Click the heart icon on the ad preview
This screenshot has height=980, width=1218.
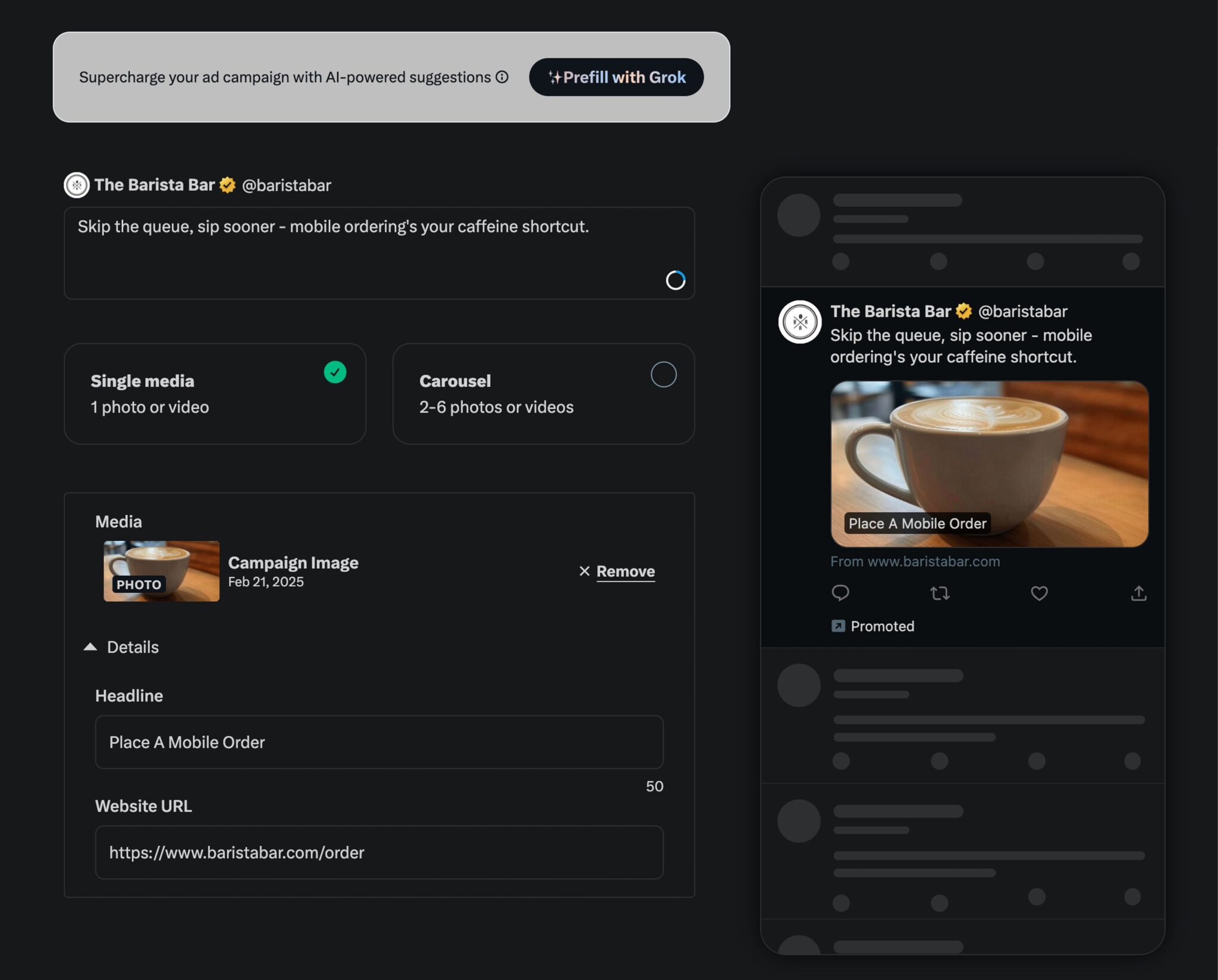point(1038,593)
